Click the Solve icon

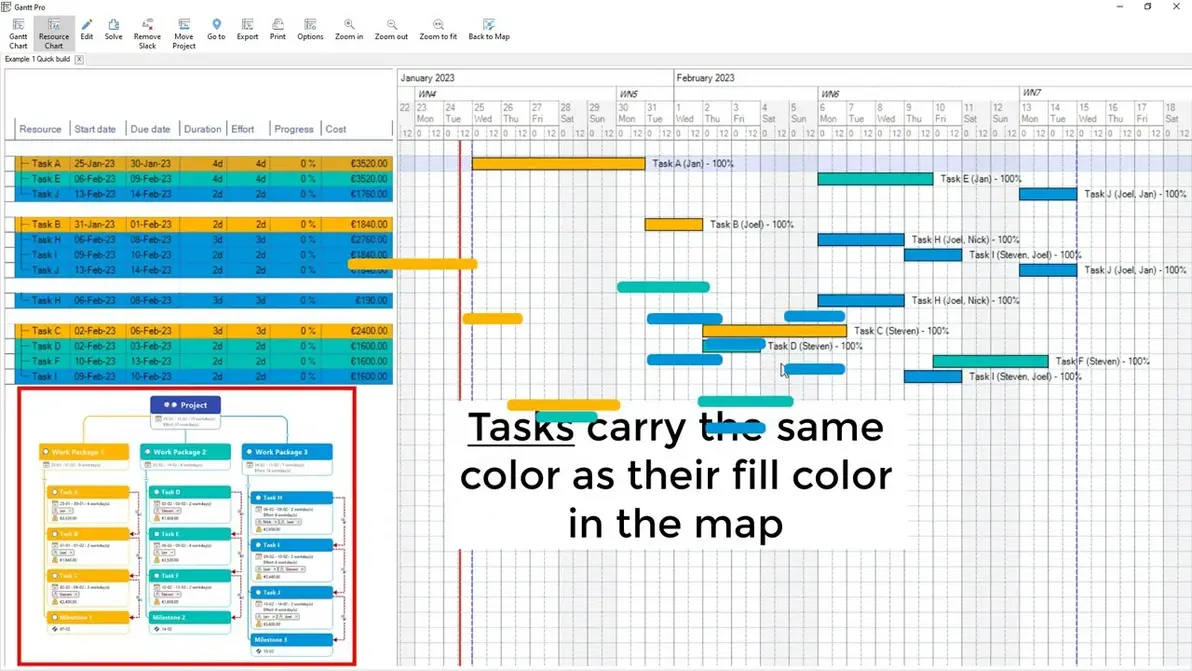[x=113, y=31]
